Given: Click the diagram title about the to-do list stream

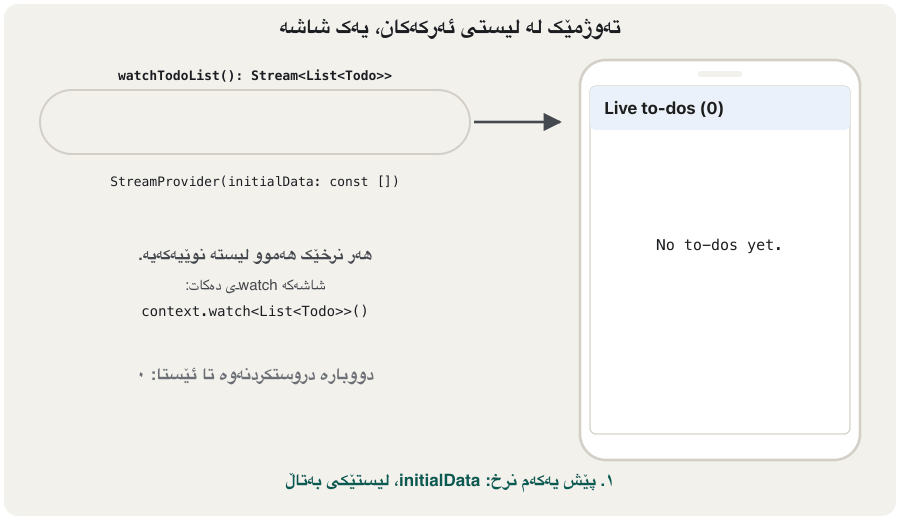Looking at the screenshot, I should tap(450, 27).
